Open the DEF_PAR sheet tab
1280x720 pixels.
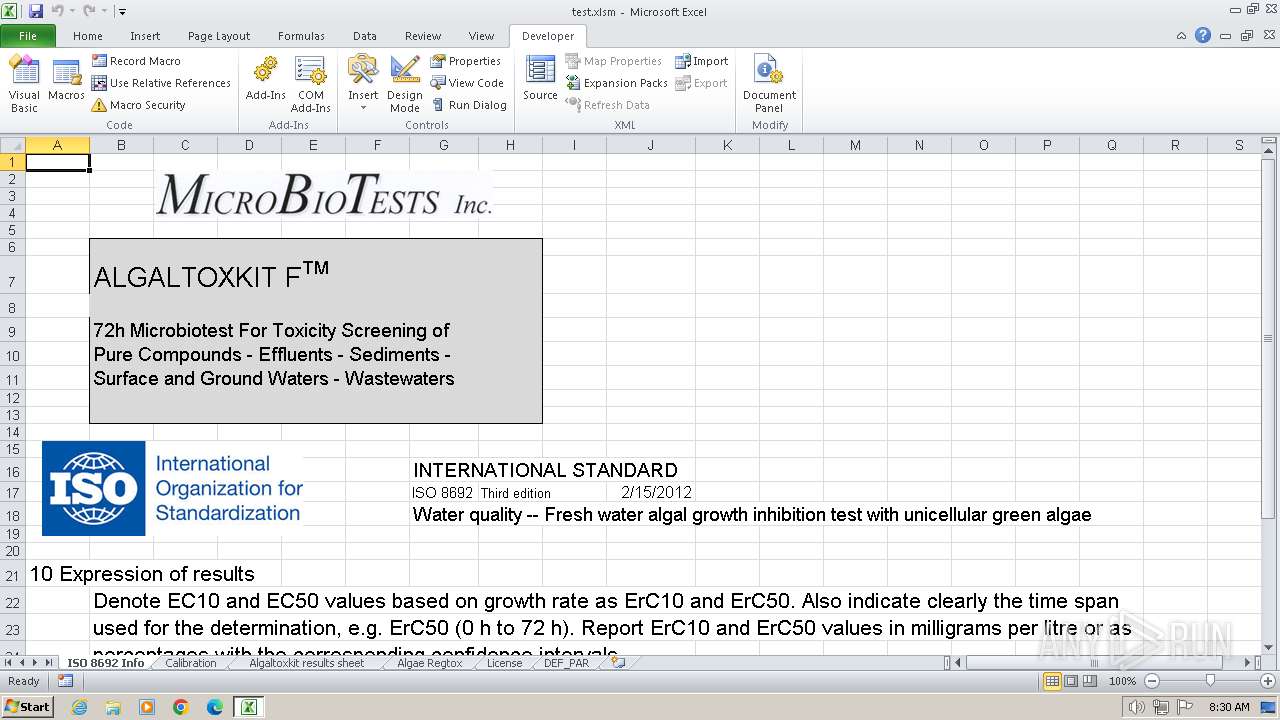(x=567, y=663)
